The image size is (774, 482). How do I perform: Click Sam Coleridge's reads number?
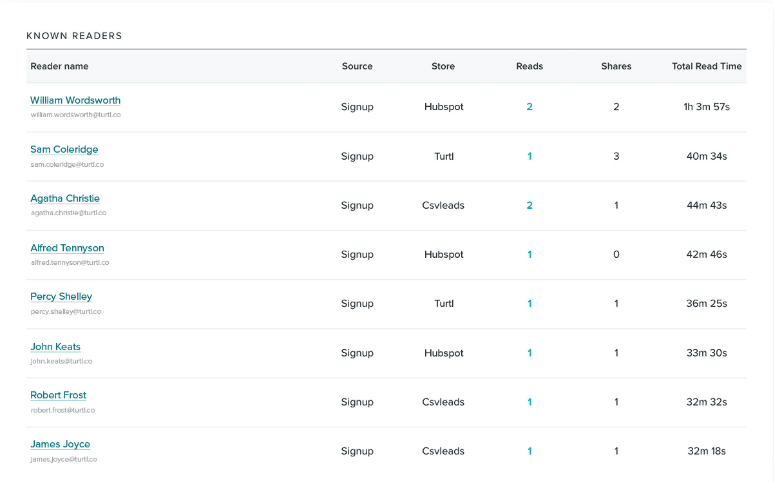[529, 156]
